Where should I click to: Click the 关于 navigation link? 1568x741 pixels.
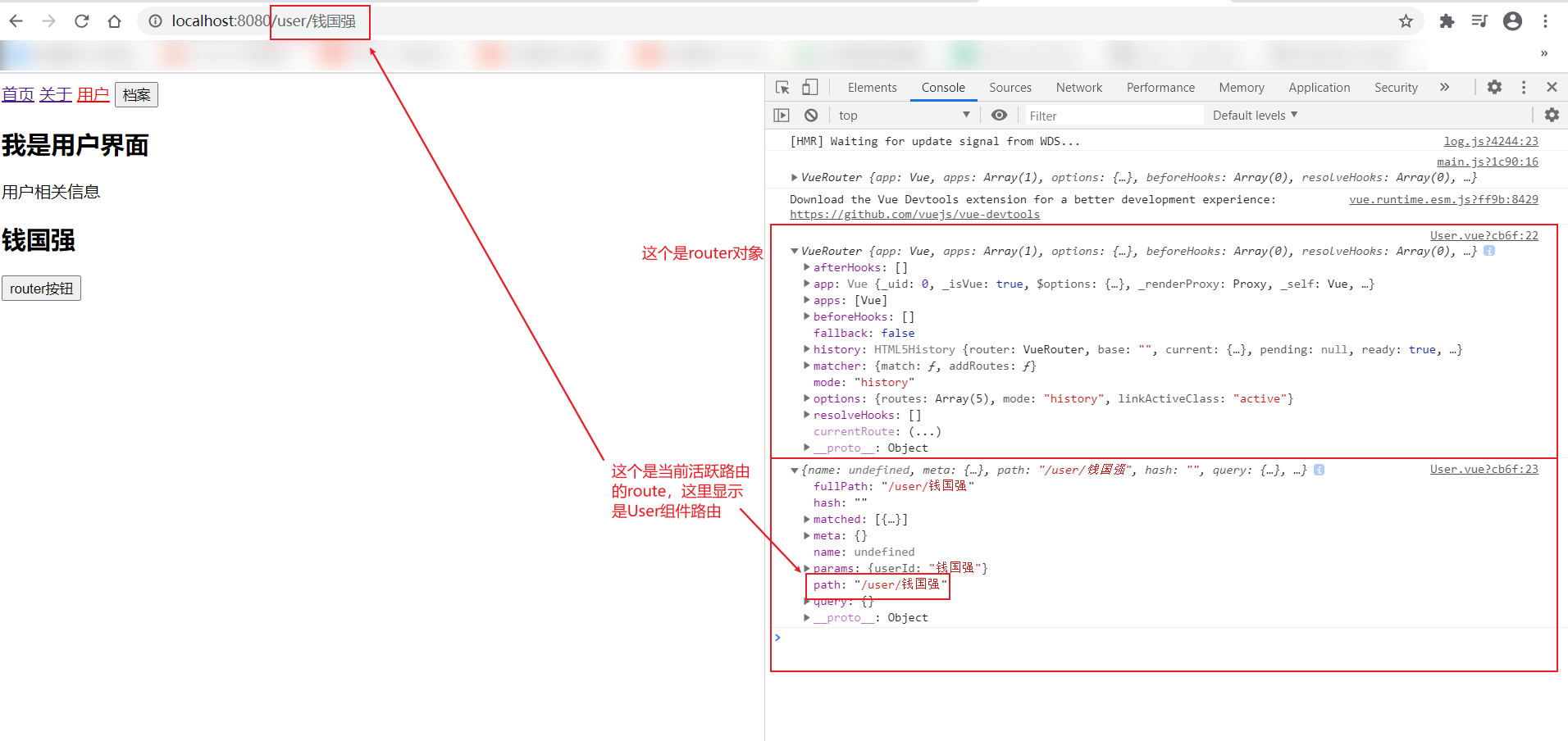56,95
